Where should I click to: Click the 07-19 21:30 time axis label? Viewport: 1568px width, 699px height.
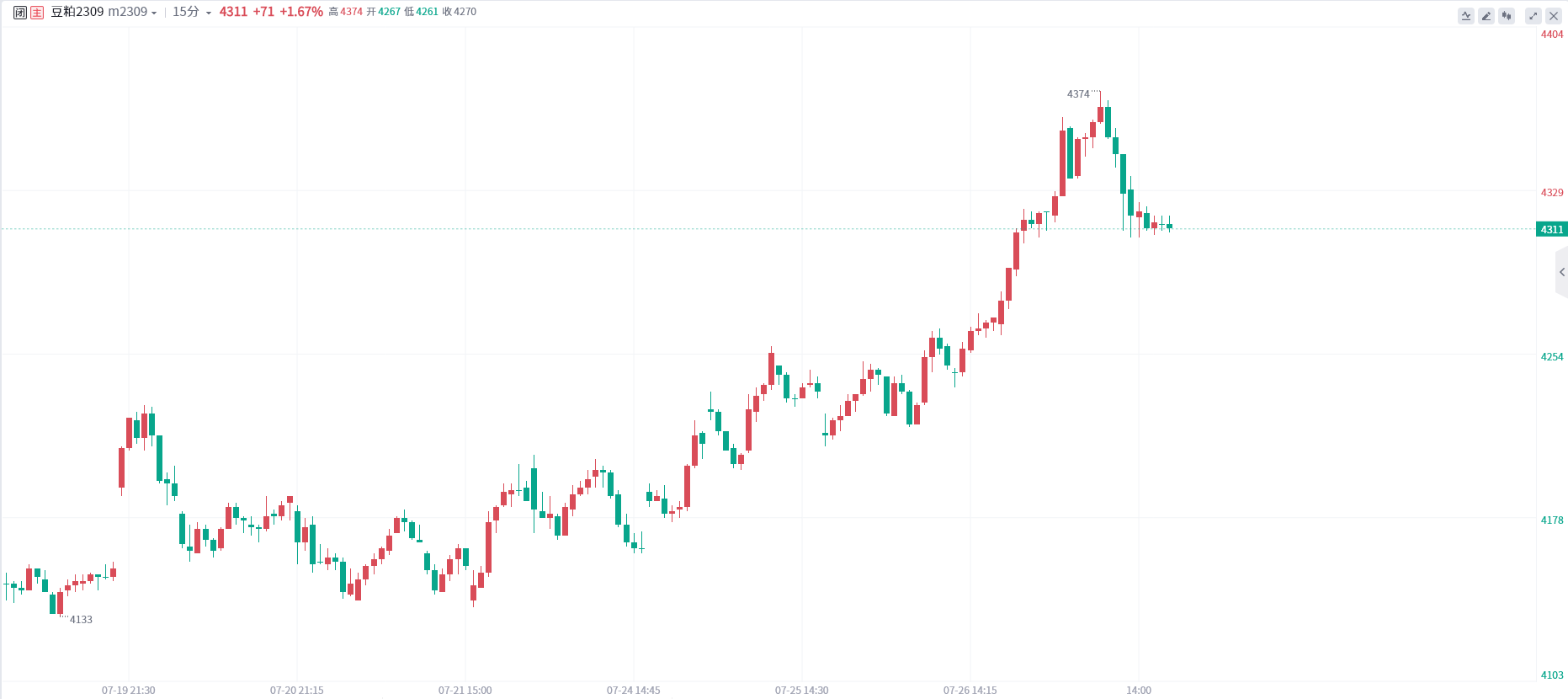(x=129, y=691)
